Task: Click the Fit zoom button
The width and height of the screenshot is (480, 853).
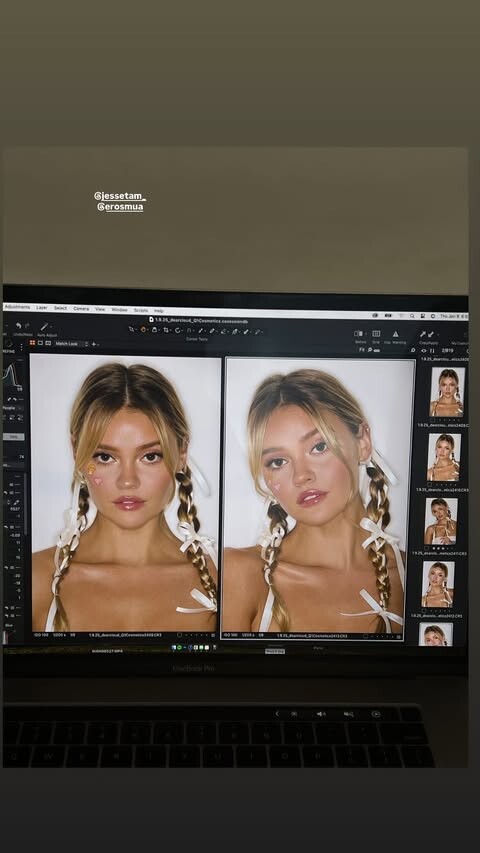Action: tap(361, 350)
